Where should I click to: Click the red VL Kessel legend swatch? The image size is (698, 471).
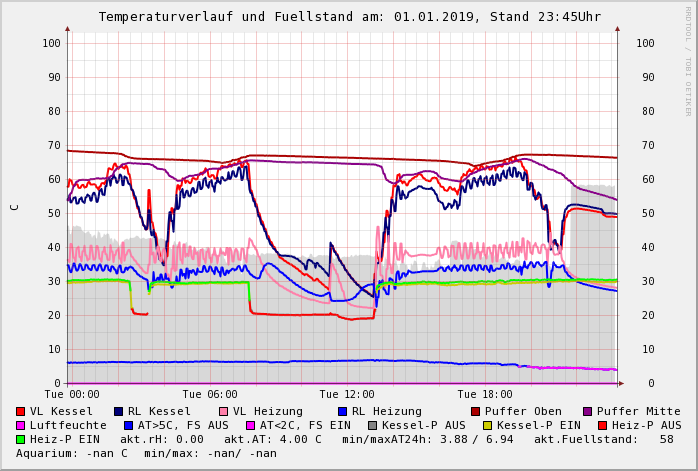(x=21, y=412)
